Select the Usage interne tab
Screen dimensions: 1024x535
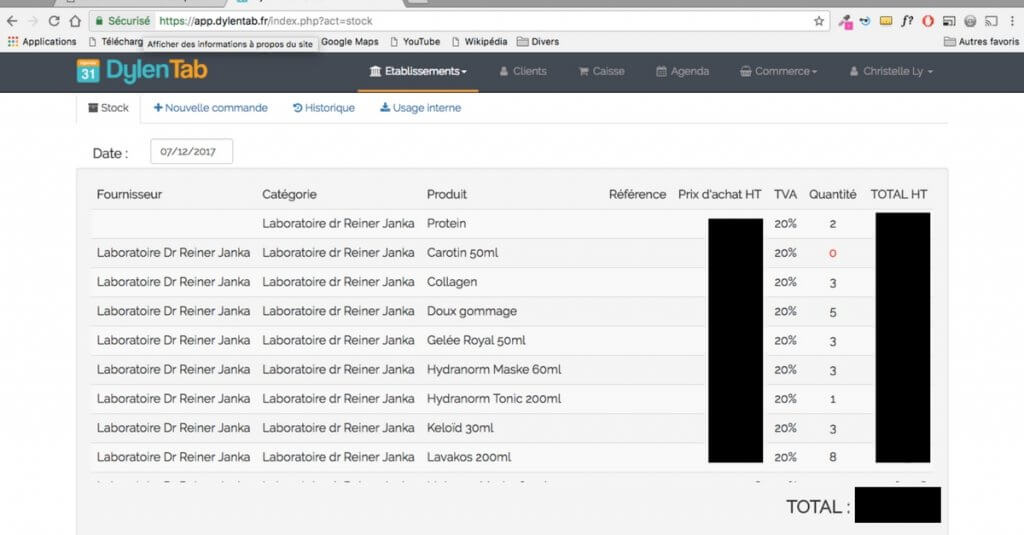pos(421,108)
